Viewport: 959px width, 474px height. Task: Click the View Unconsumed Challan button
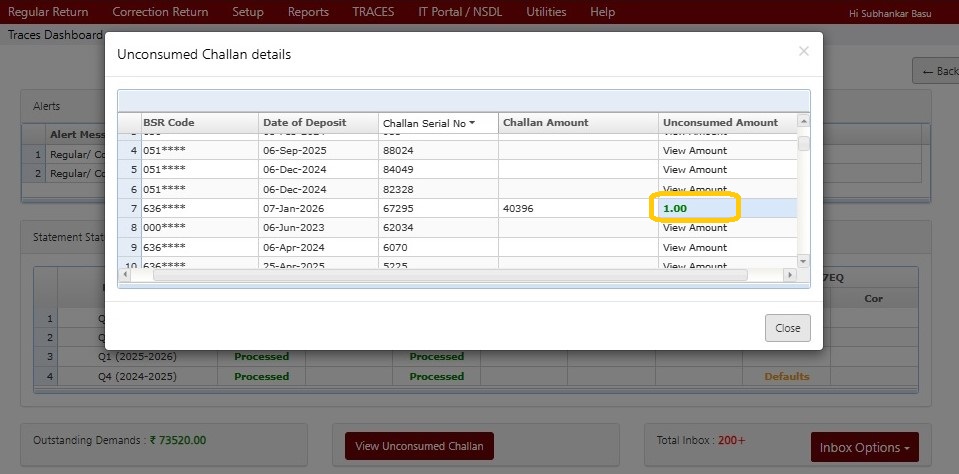419,446
